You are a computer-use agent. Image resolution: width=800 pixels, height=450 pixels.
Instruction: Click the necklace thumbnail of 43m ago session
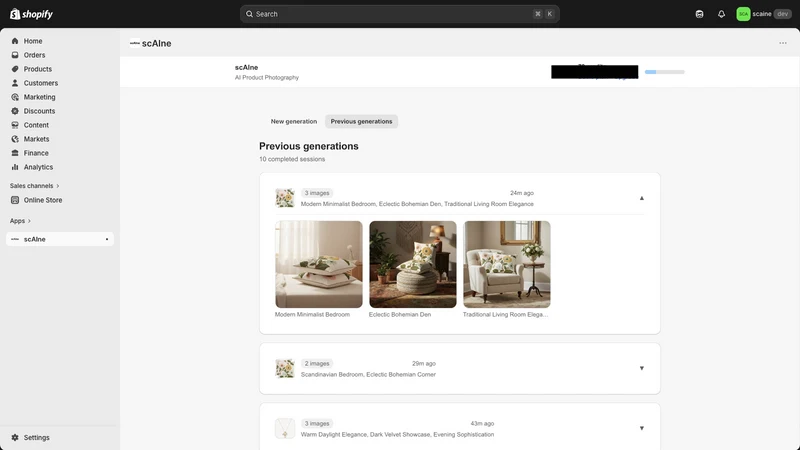coord(285,429)
